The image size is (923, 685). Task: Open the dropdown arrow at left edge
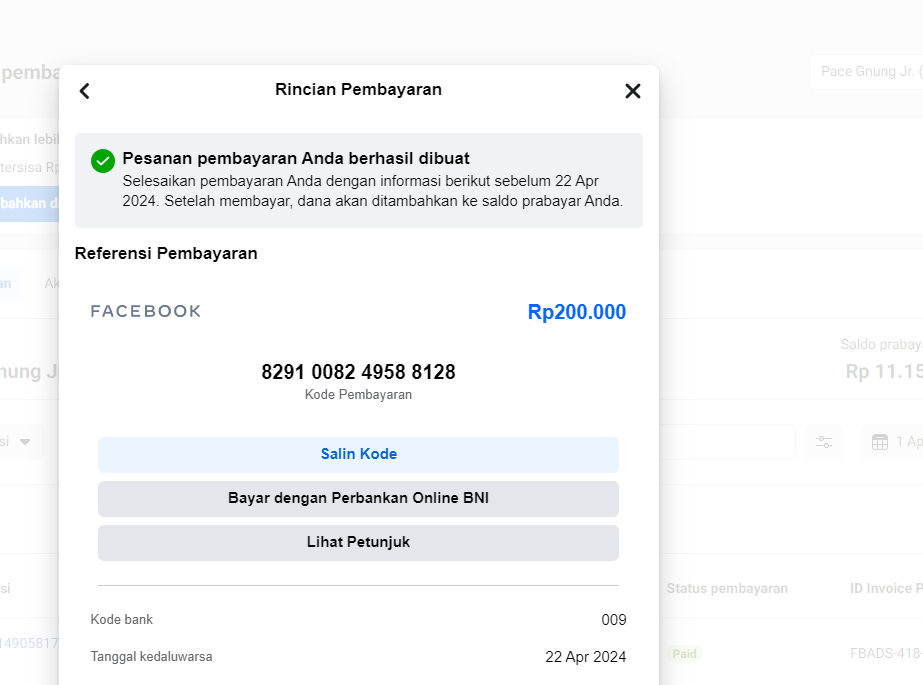click(25, 441)
